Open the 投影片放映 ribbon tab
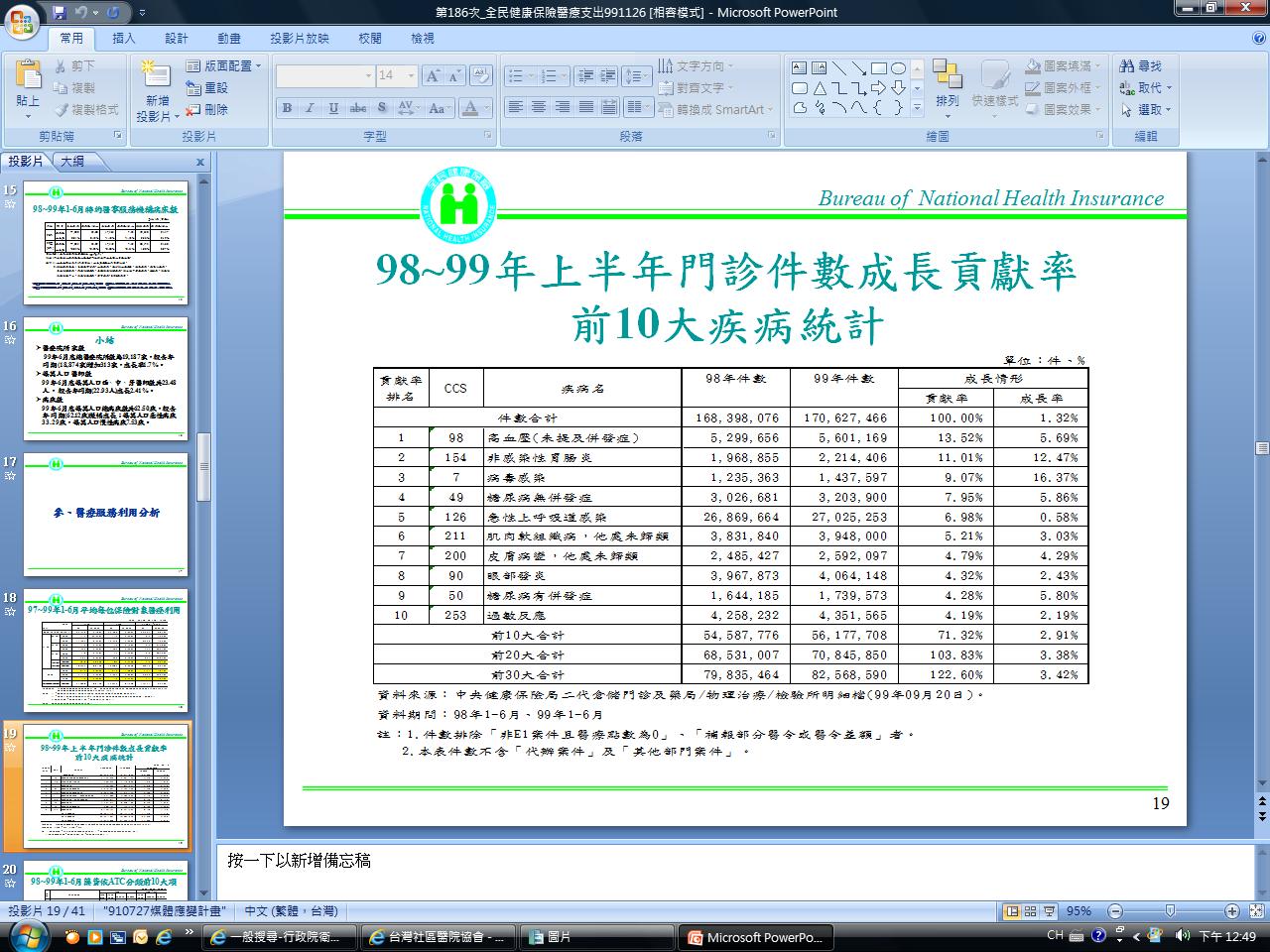Image resolution: width=1270 pixels, height=952 pixels. [300, 38]
